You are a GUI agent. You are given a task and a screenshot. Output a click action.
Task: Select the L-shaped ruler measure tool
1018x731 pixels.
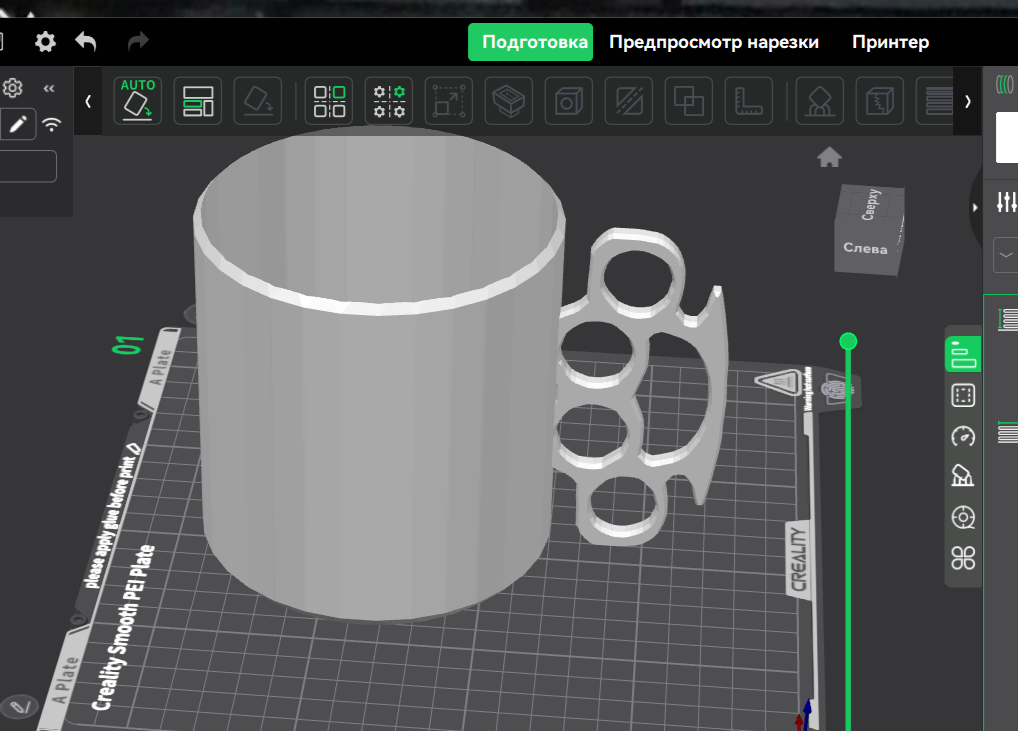749,101
